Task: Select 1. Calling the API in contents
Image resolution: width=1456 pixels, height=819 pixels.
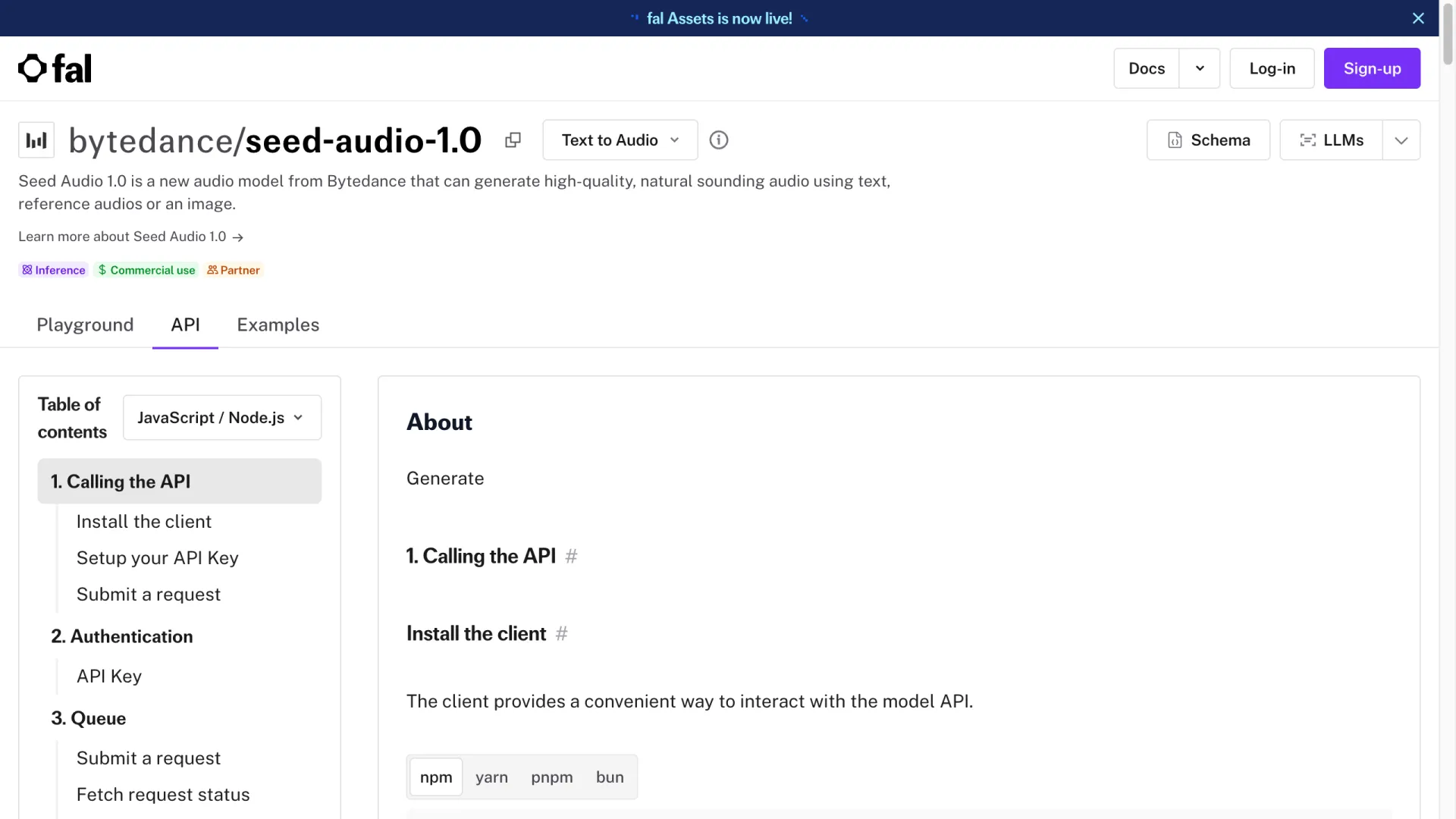Action: pyautogui.click(x=180, y=482)
